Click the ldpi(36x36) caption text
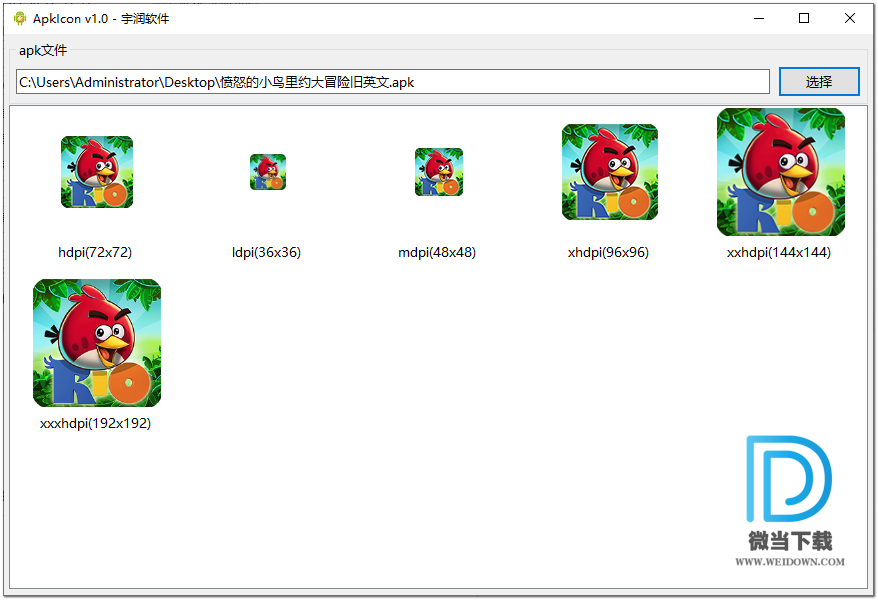 coord(266,253)
